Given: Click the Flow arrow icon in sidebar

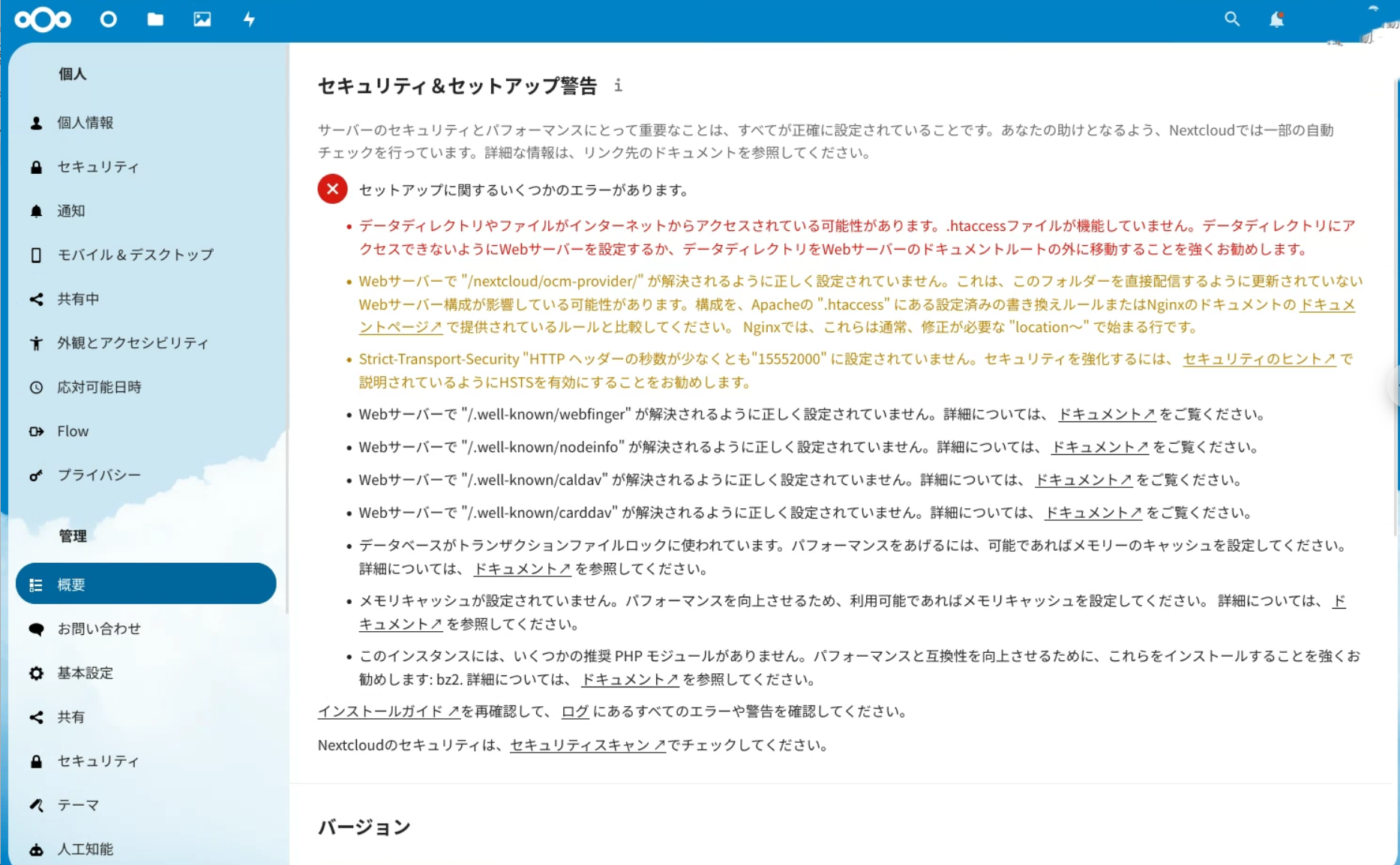Looking at the screenshot, I should 36,432.
